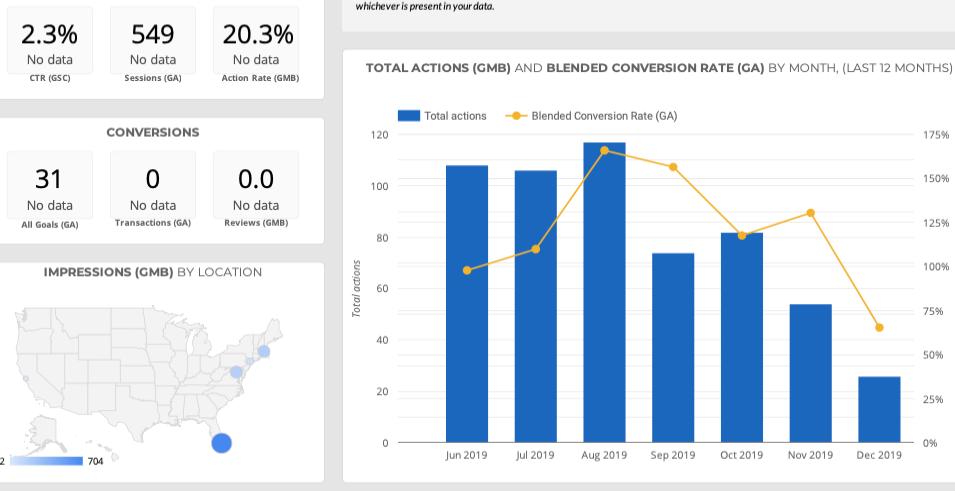Select the Dec 2019 total actions bar
955x491 pixels.
879,409
